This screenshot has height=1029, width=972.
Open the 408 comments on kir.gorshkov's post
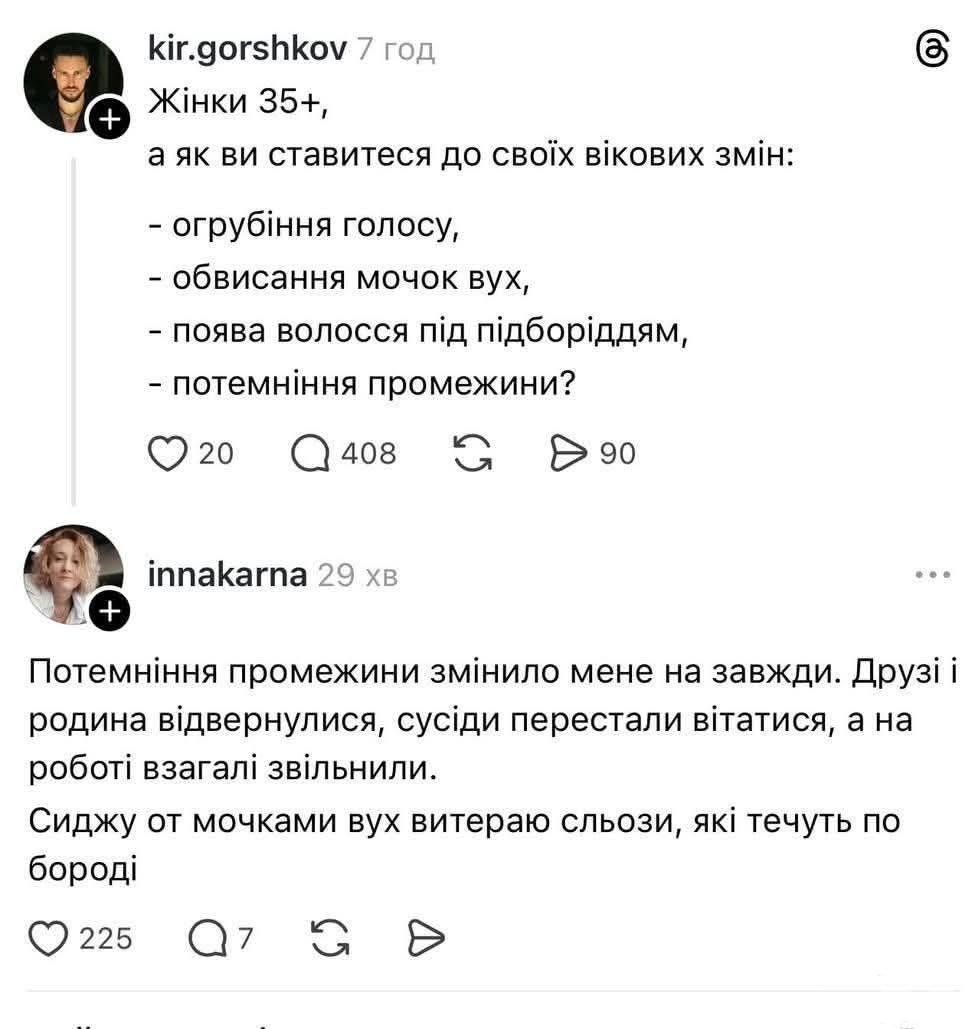309,454
